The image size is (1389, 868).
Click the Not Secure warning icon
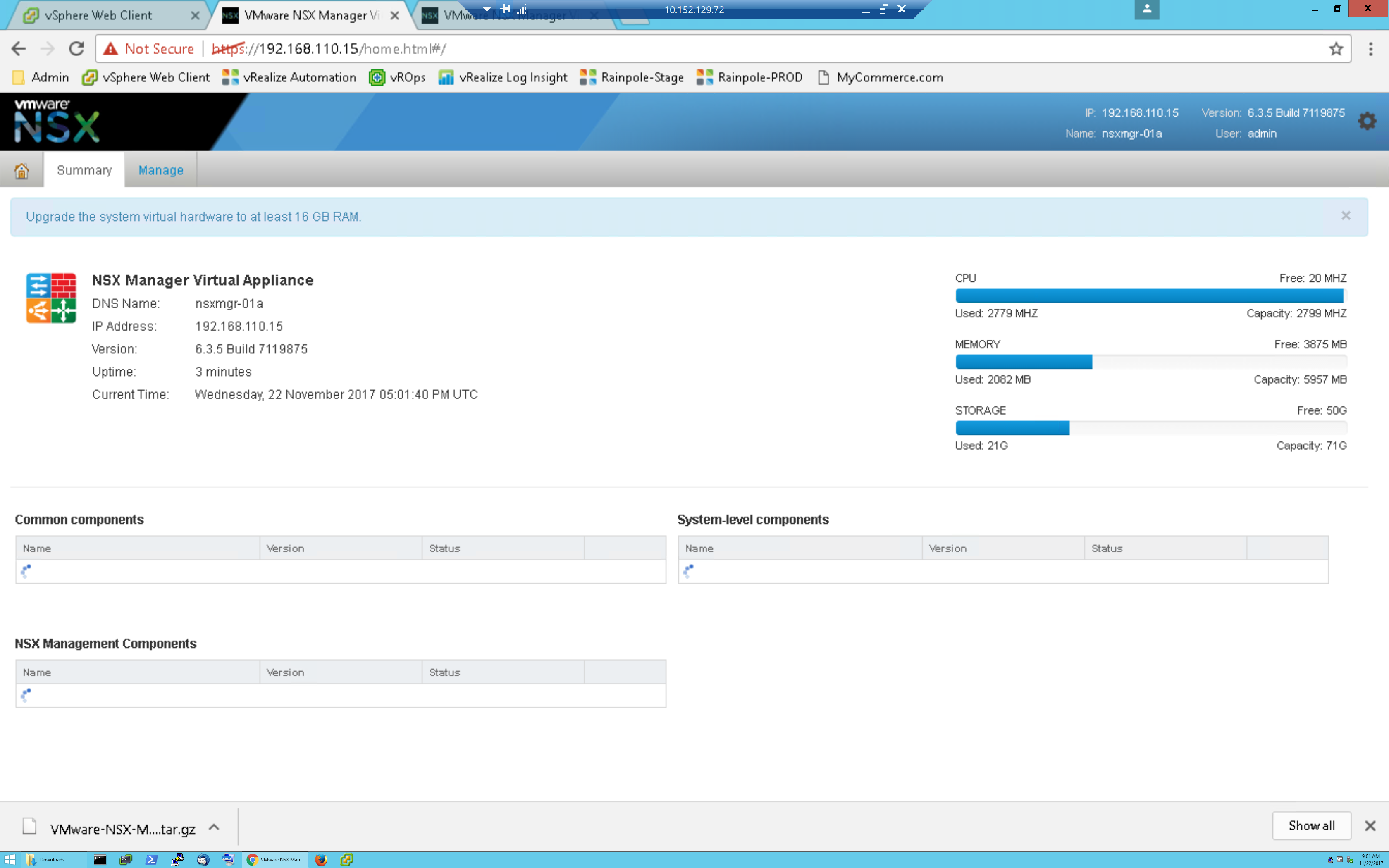tap(110, 49)
